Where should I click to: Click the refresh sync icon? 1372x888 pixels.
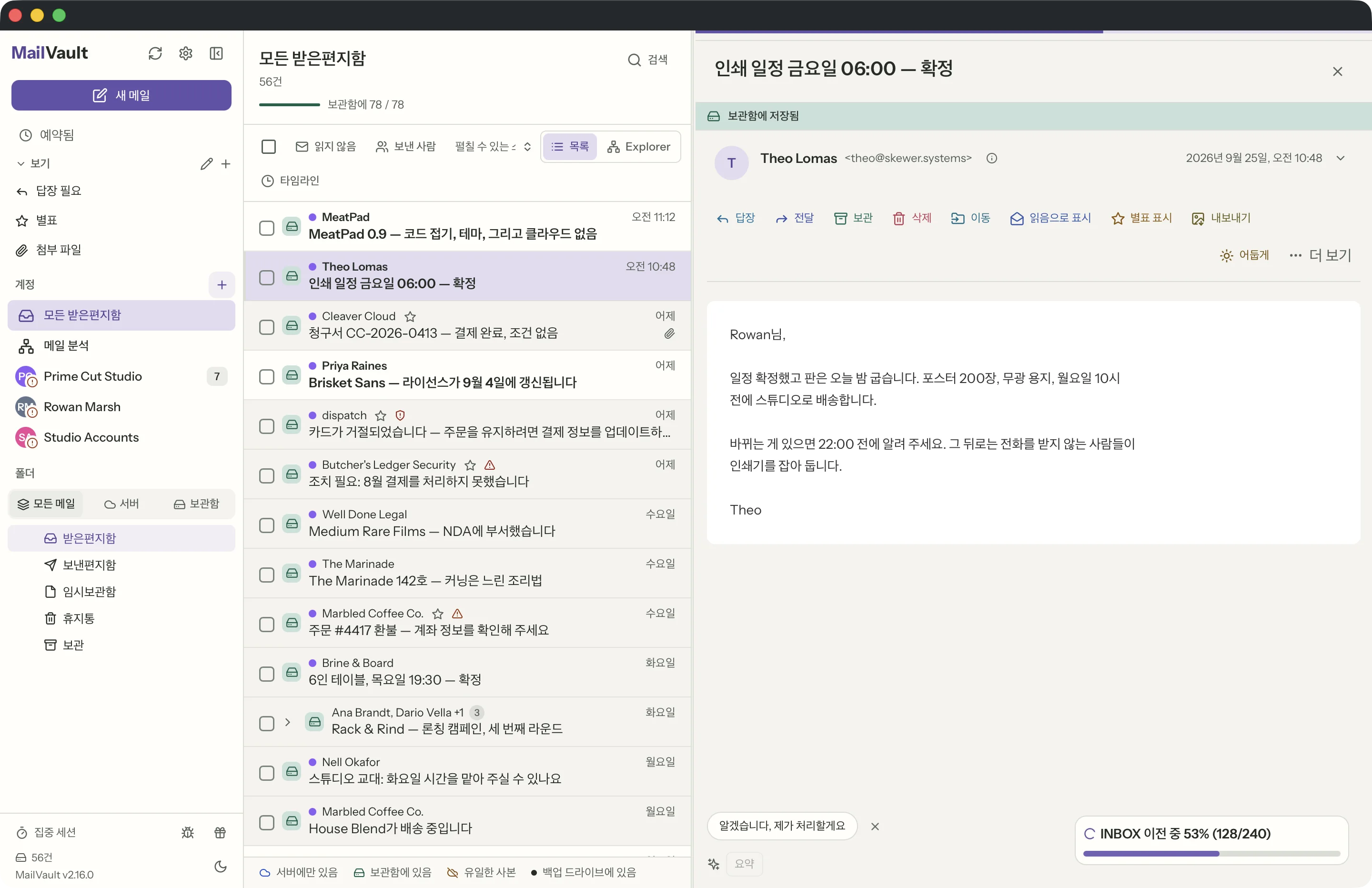pyautogui.click(x=155, y=53)
